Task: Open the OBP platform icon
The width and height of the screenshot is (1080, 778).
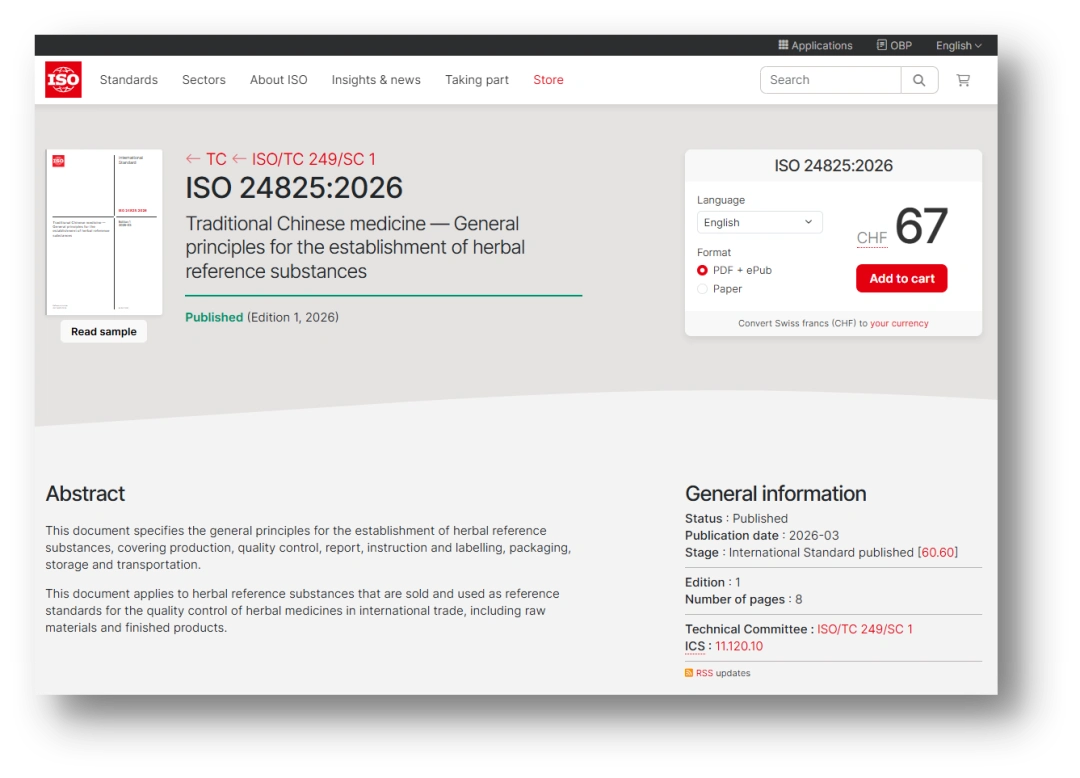Action: pos(882,45)
